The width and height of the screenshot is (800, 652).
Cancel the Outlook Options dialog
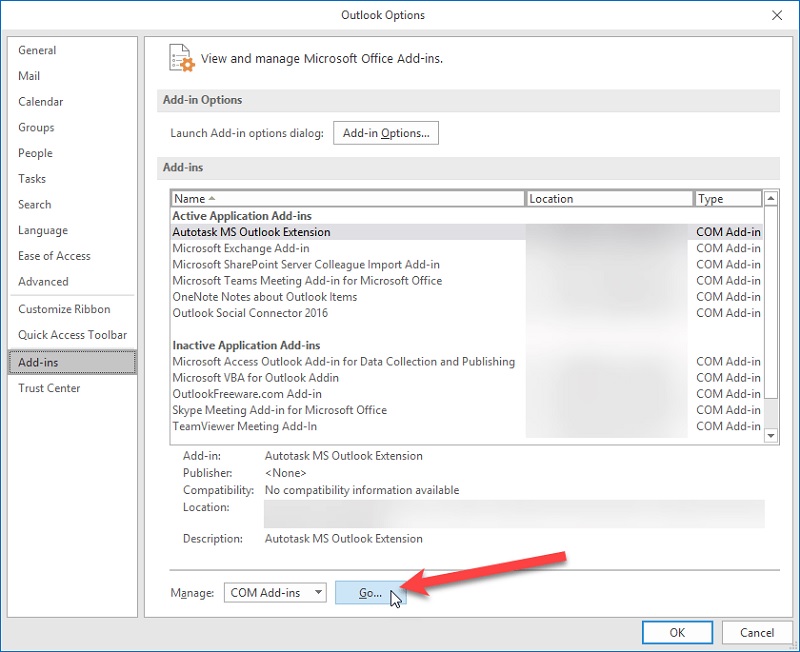[757, 632]
